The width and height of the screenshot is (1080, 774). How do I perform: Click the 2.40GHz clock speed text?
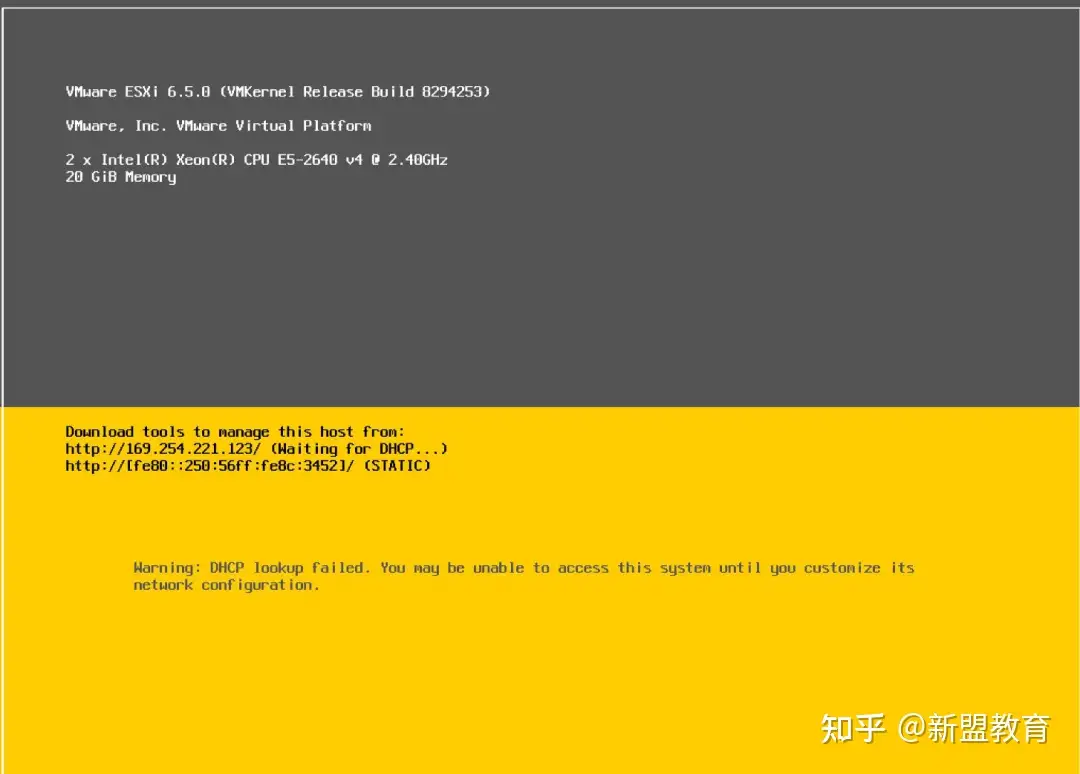[417, 160]
